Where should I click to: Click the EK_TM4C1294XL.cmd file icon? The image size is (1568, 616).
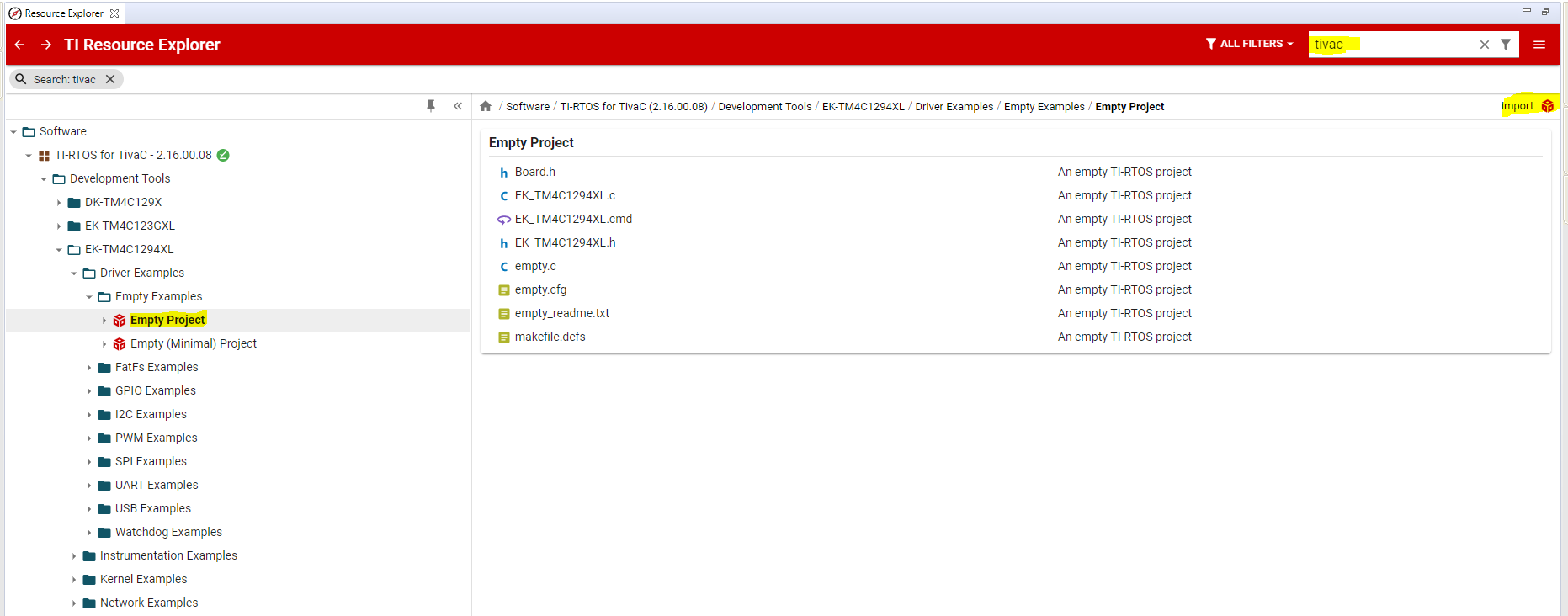[x=504, y=220]
